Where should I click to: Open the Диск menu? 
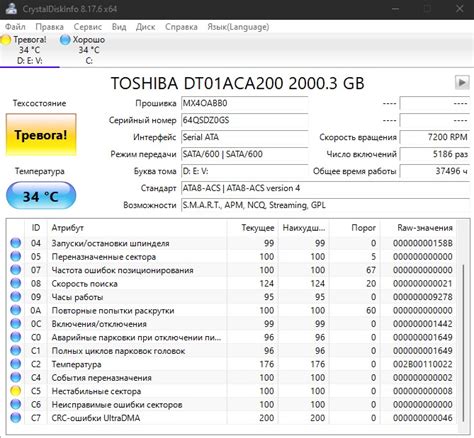(145, 27)
